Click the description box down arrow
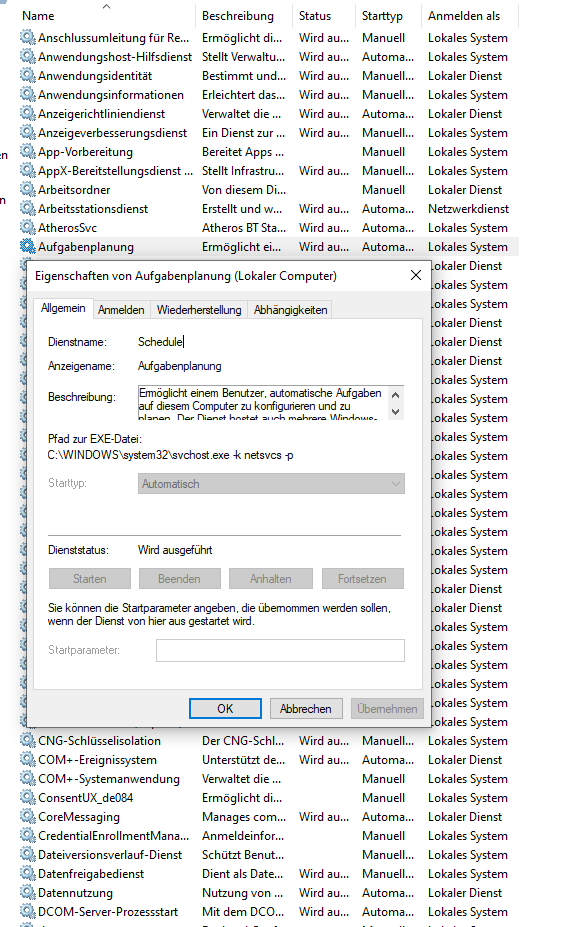The height and width of the screenshot is (927, 561). click(396, 411)
